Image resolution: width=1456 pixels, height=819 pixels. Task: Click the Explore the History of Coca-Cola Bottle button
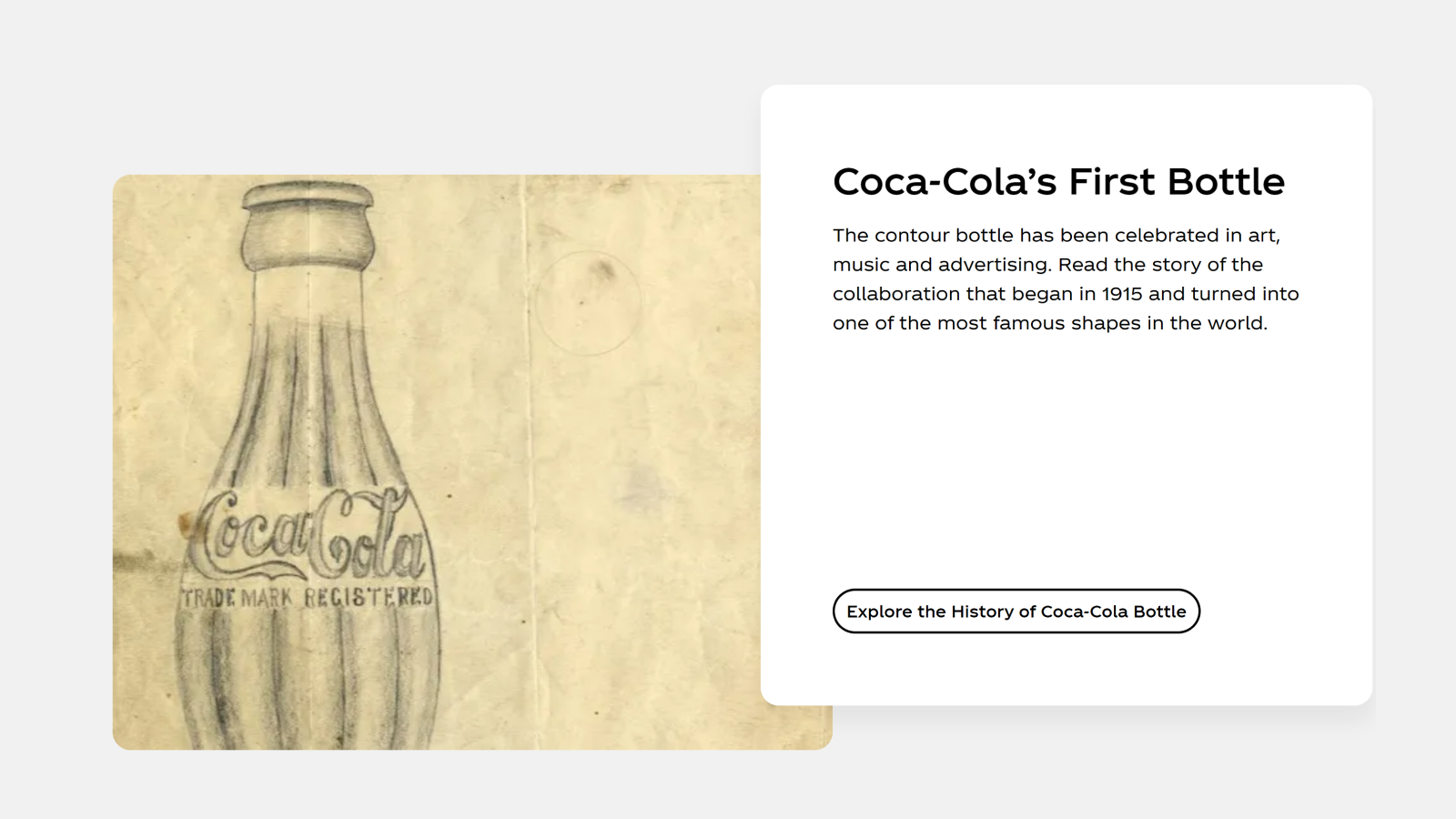pos(1016,612)
